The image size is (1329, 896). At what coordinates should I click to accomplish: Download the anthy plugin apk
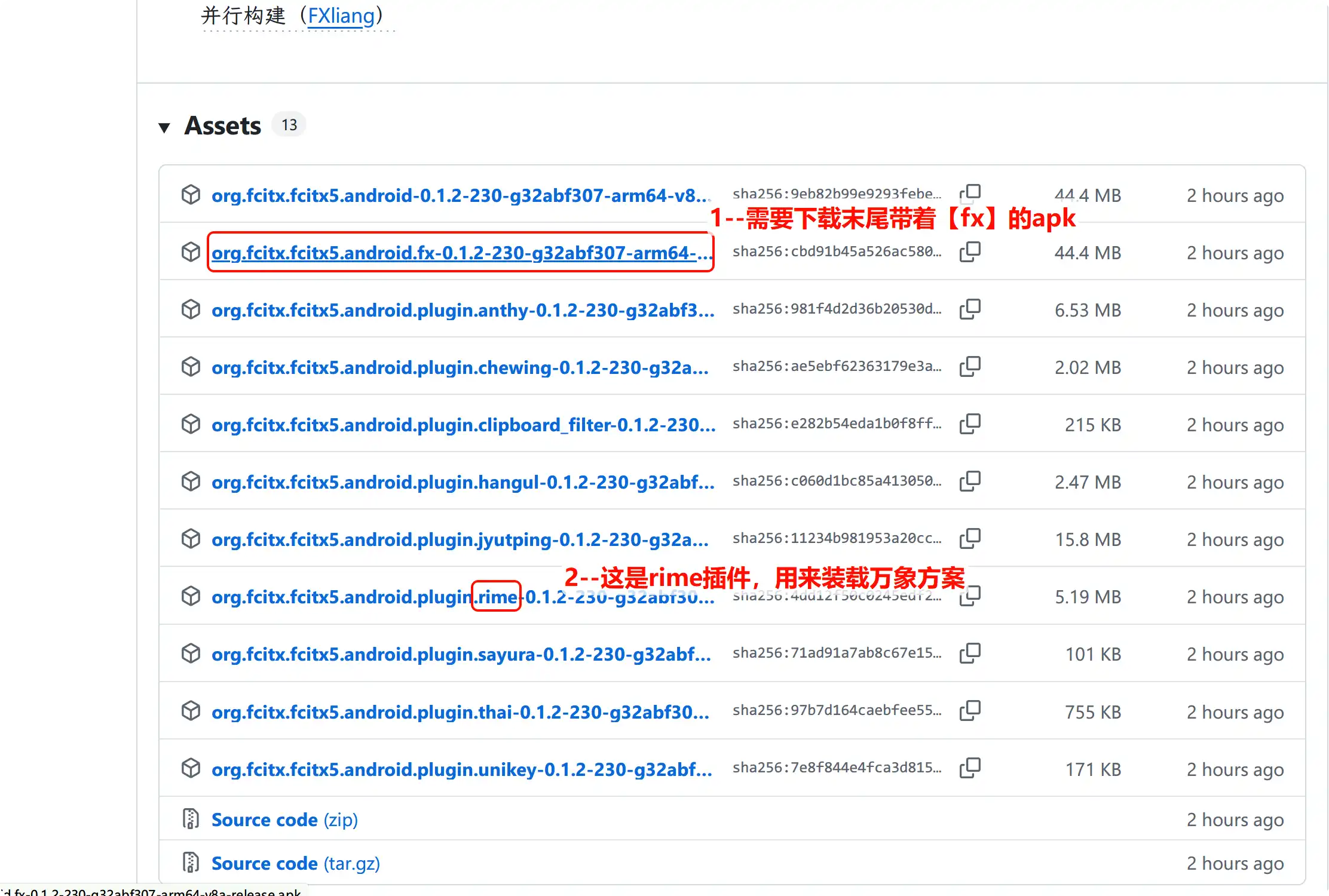(463, 310)
